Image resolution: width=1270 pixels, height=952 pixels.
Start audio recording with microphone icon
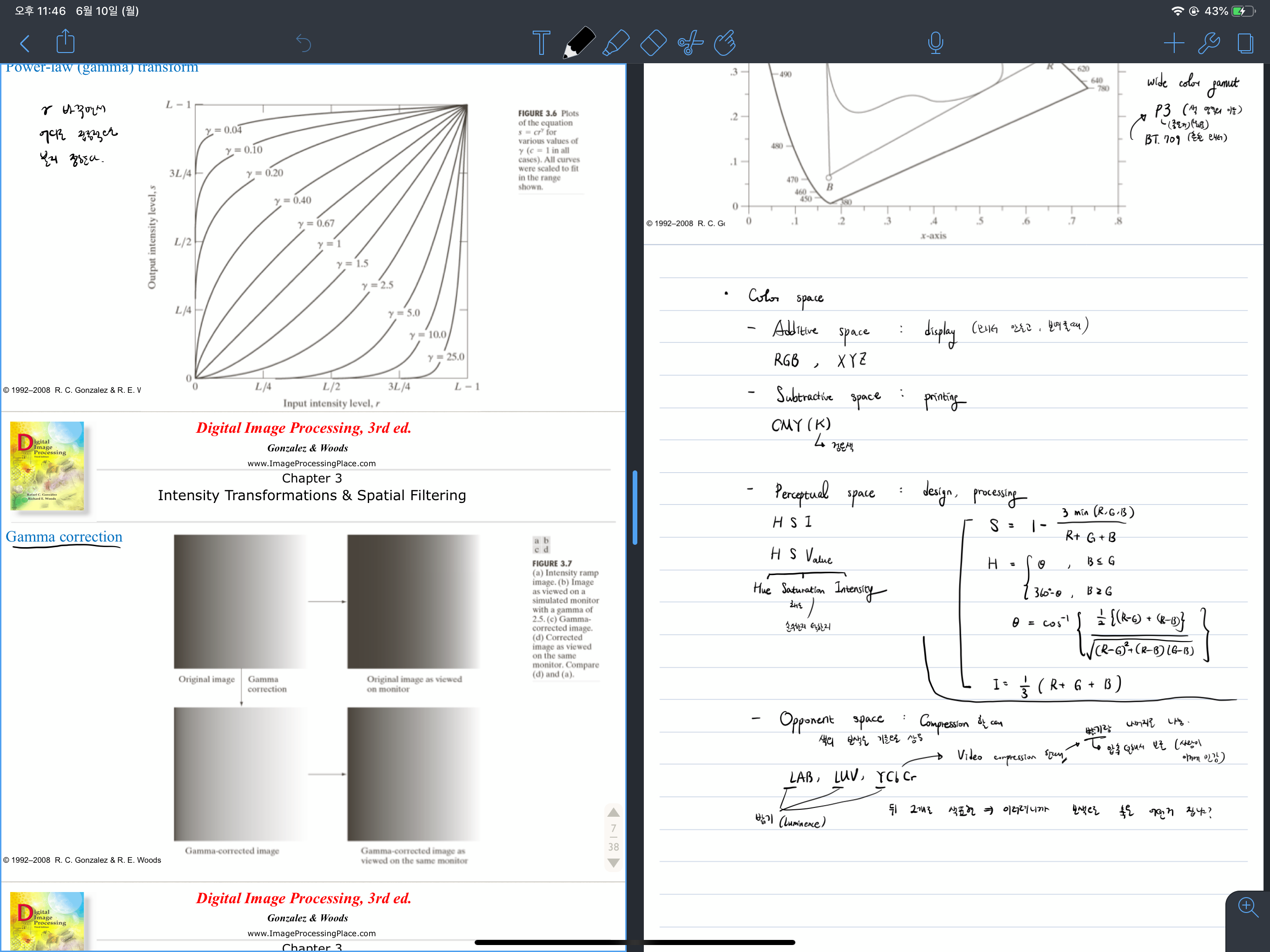[x=935, y=43]
